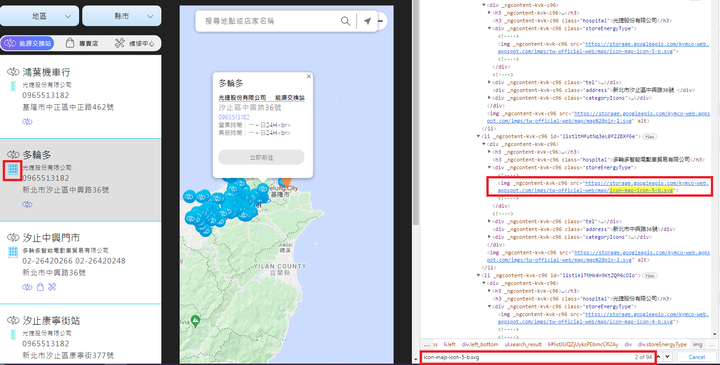Open the highlighted icon-map-icon-5-b.svg link

click(x=641, y=190)
